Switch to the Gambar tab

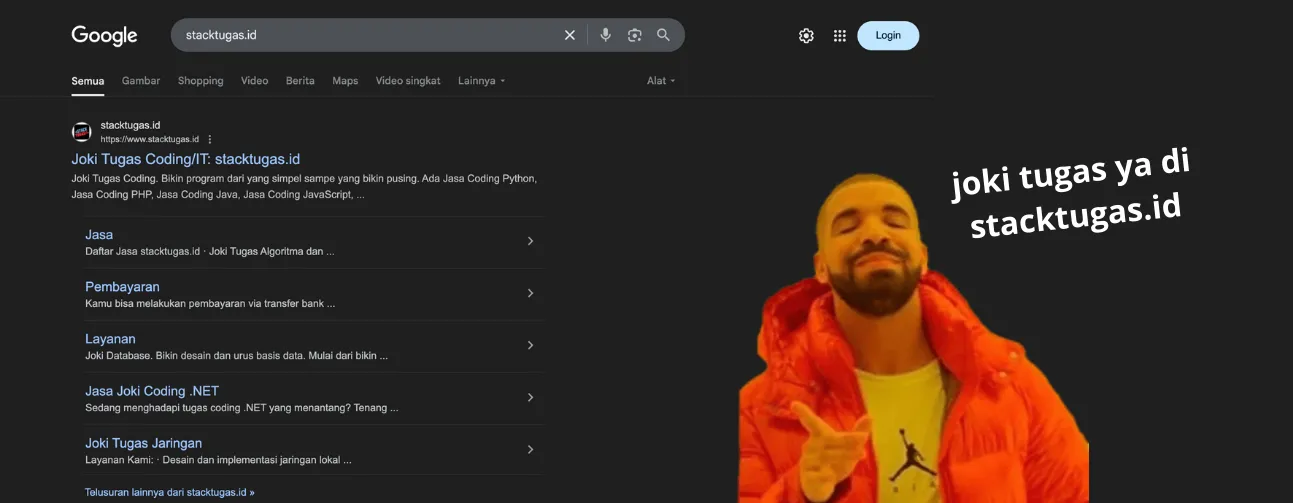141,81
